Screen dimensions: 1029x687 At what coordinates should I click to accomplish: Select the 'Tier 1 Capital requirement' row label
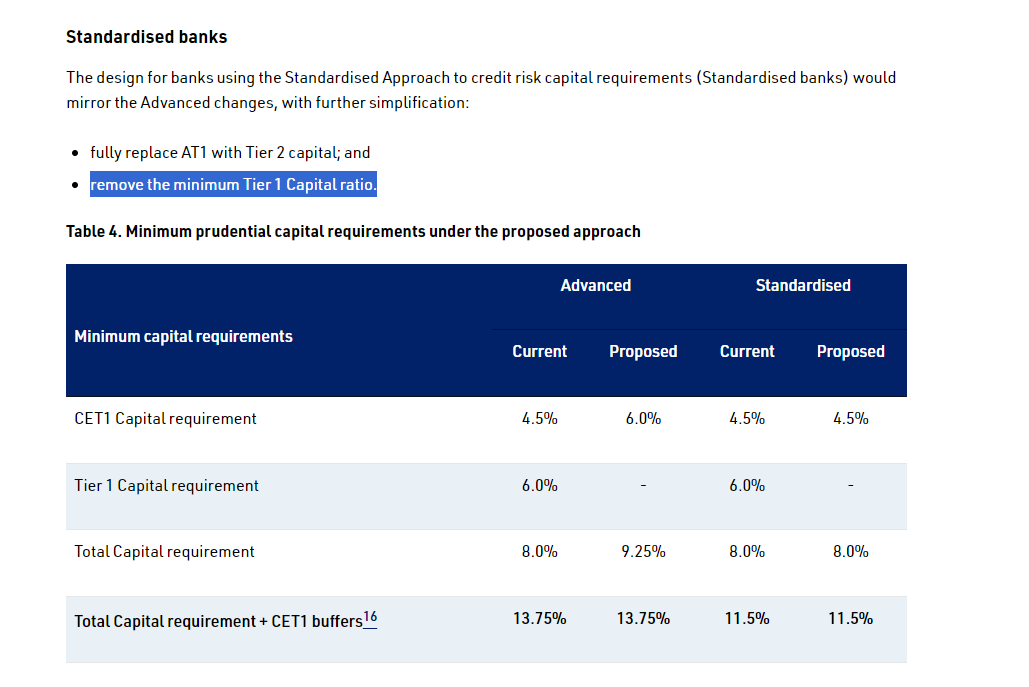(166, 486)
